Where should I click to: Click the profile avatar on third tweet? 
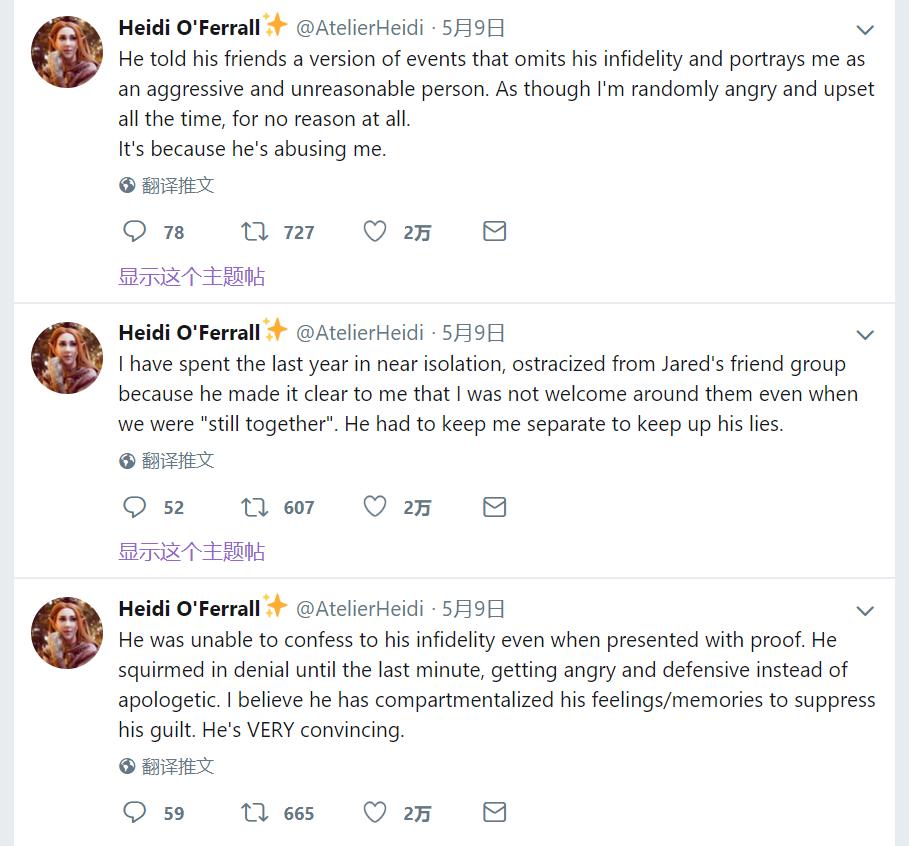[68, 633]
